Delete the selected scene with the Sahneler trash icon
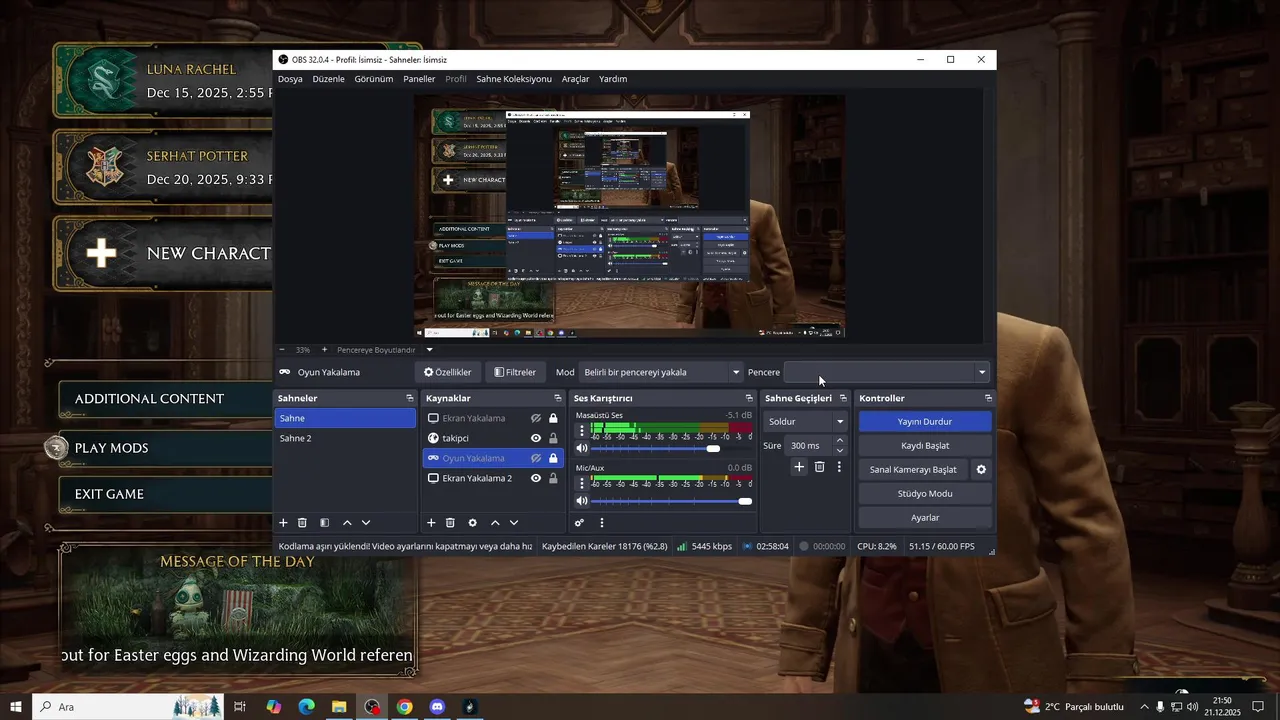Image resolution: width=1280 pixels, height=720 pixels. click(302, 523)
